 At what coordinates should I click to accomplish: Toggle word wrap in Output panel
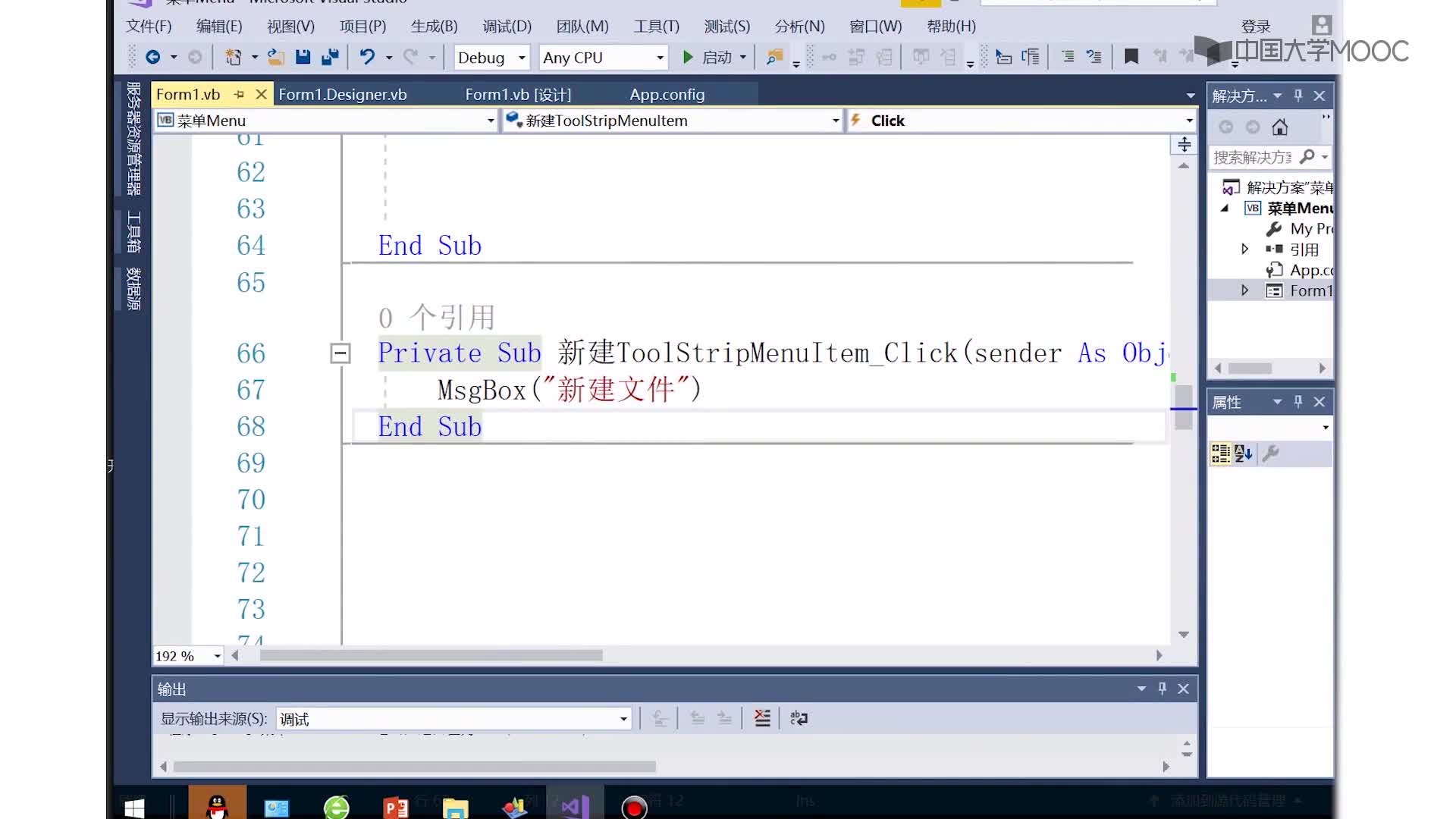coord(799,718)
